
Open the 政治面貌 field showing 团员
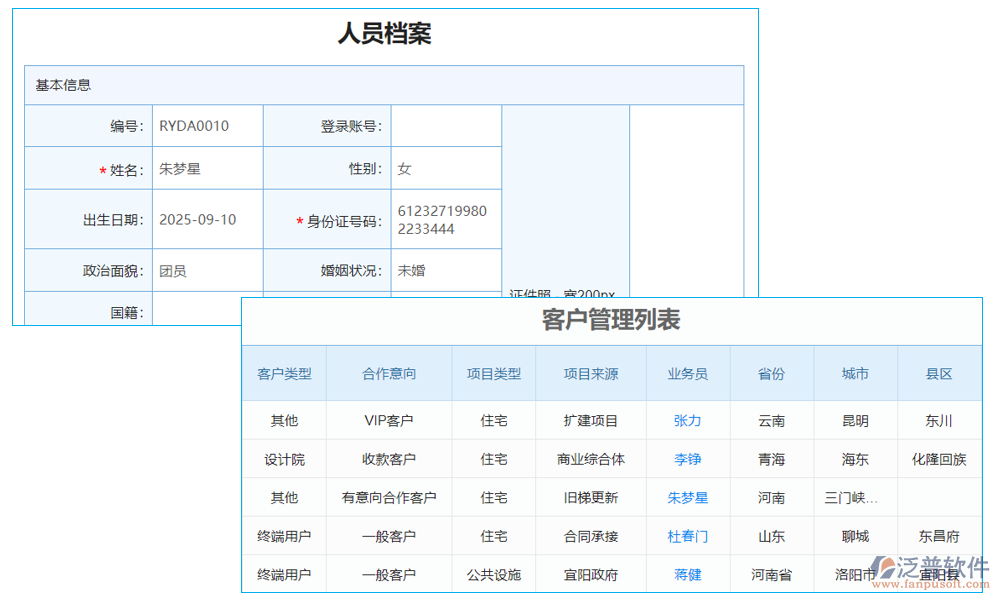206,269
